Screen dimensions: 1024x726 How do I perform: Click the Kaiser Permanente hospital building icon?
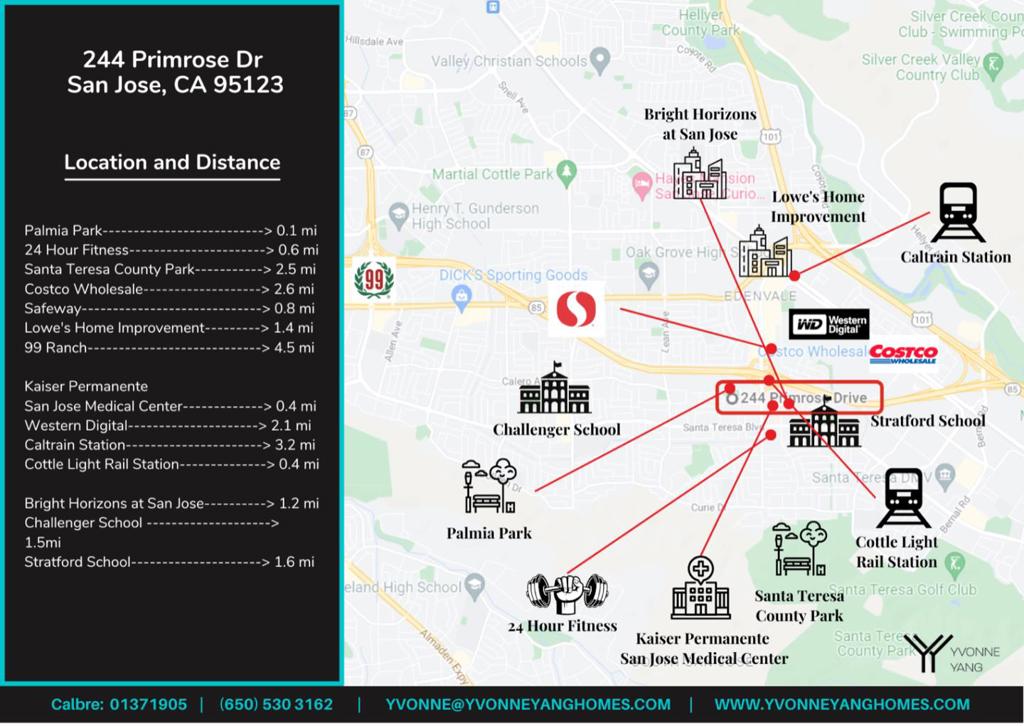tap(700, 588)
